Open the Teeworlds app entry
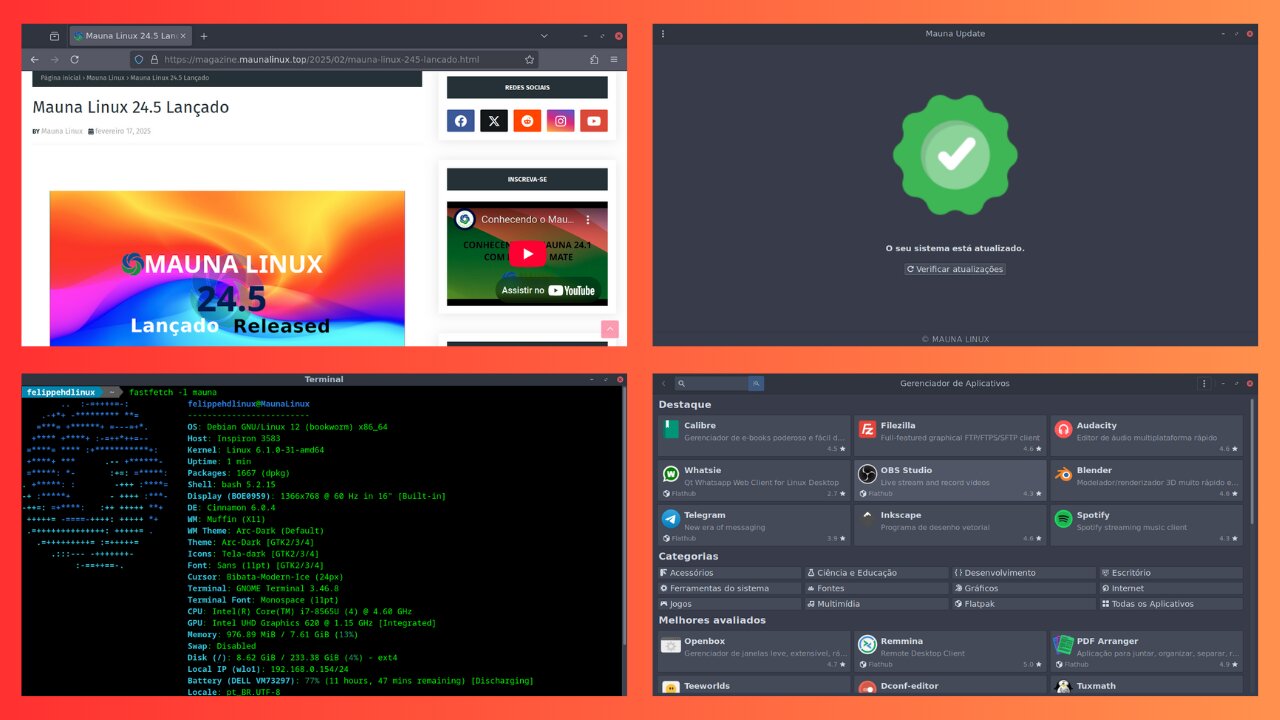 click(754, 685)
